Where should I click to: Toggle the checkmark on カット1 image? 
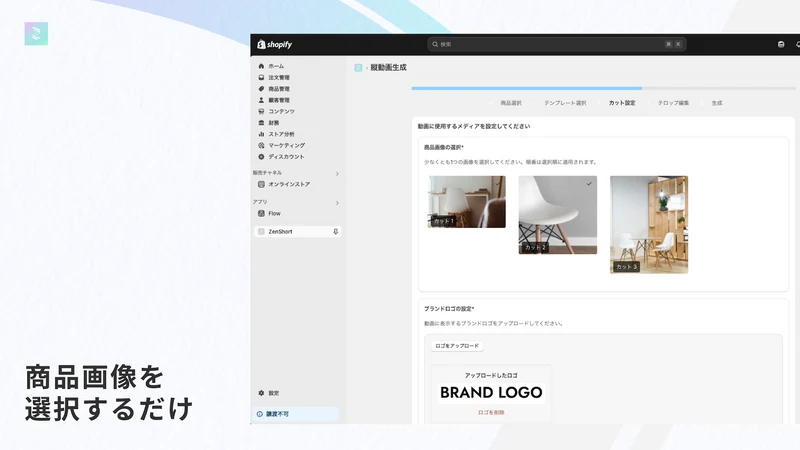coord(497,184)
